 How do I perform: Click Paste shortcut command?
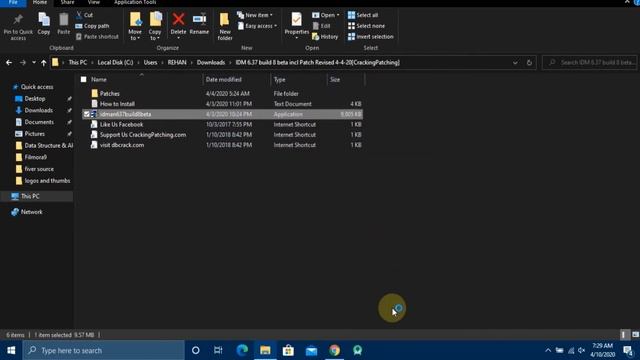[97, 37]
